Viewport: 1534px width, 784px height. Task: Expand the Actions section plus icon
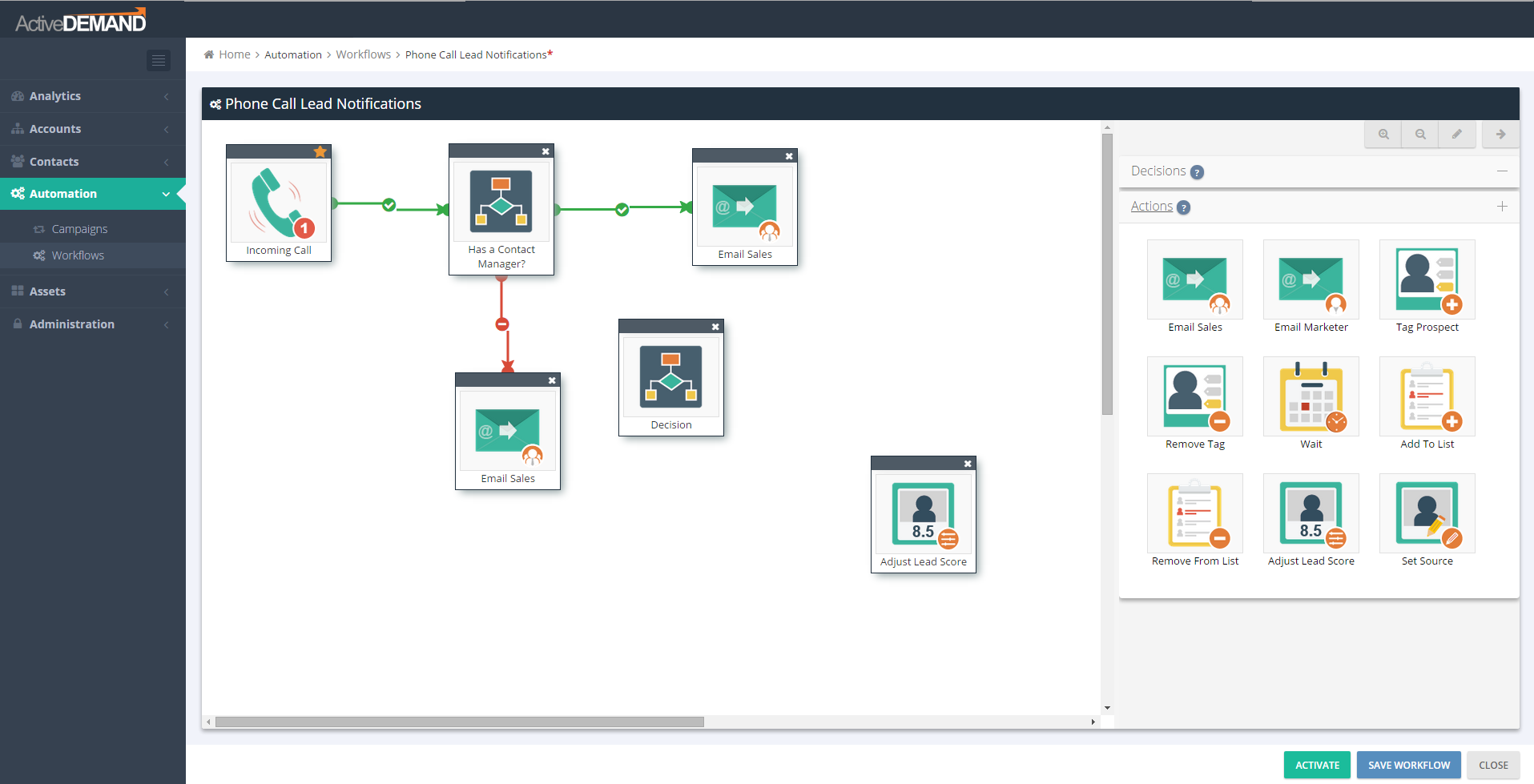pyautogui.click(x=1502, y=207)
